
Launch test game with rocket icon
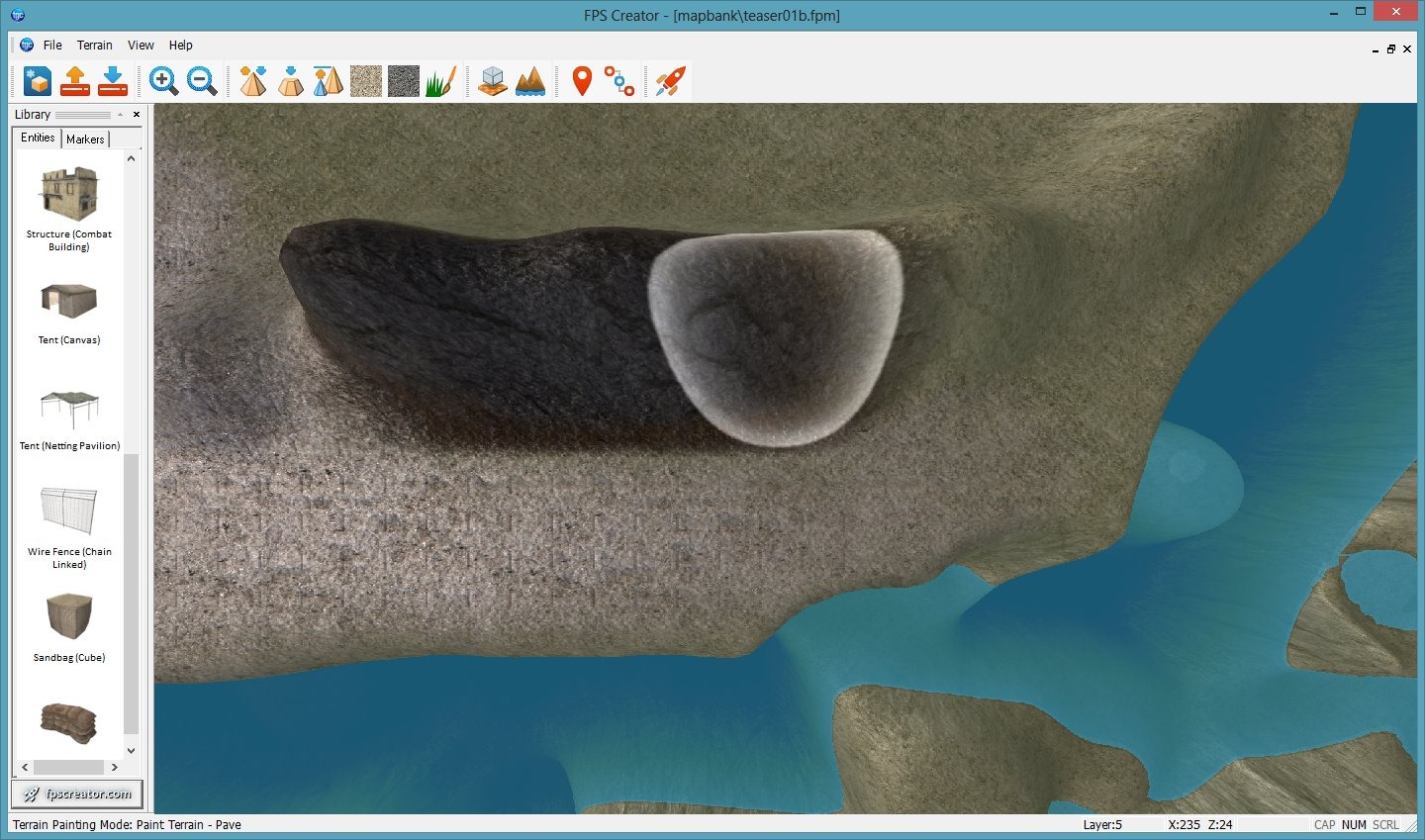670,81
